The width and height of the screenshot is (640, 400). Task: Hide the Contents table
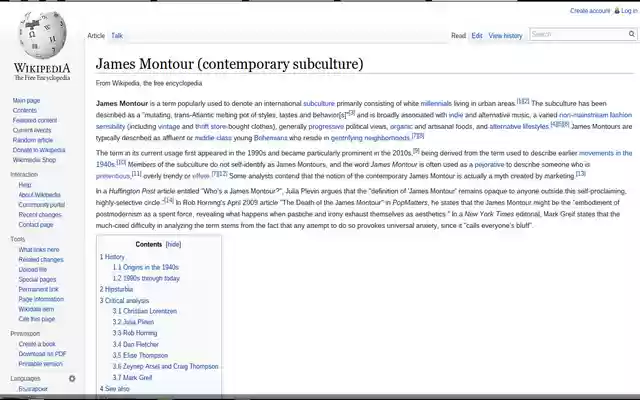[173, 244]
